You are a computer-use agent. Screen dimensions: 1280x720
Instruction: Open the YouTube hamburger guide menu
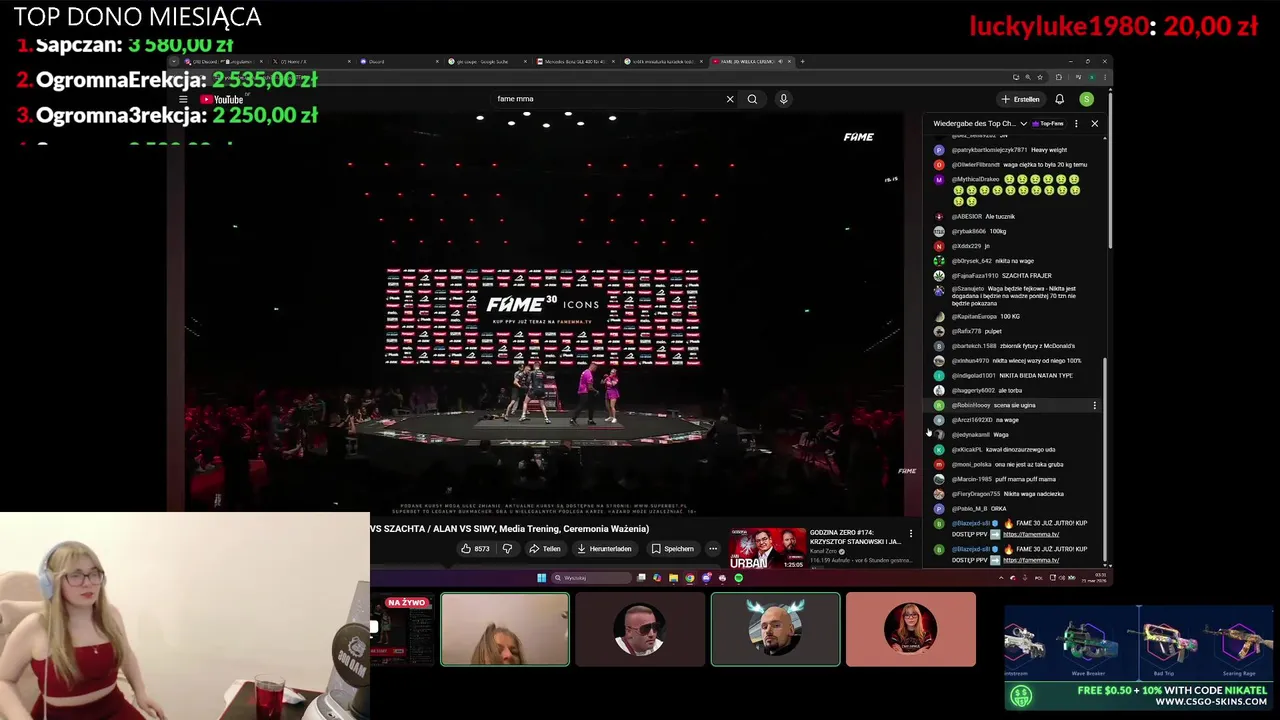click(183, 99)
